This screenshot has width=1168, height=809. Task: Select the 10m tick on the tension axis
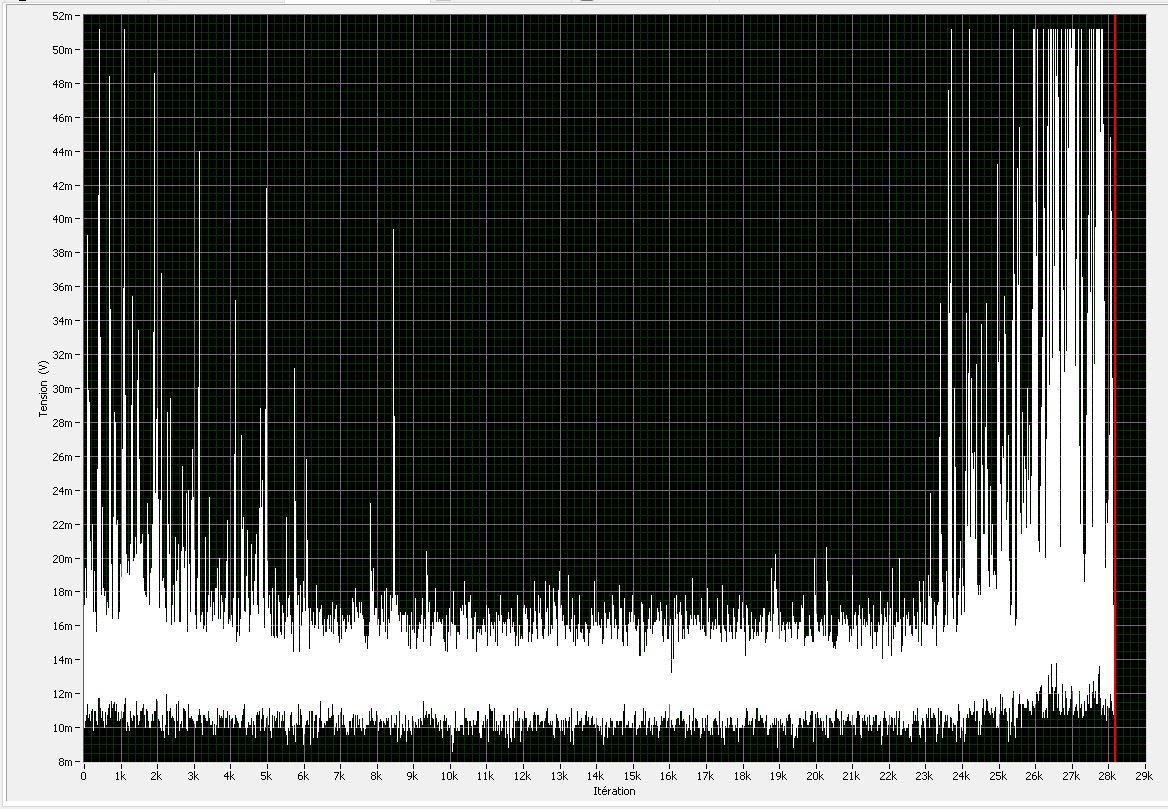click(66, 727)
